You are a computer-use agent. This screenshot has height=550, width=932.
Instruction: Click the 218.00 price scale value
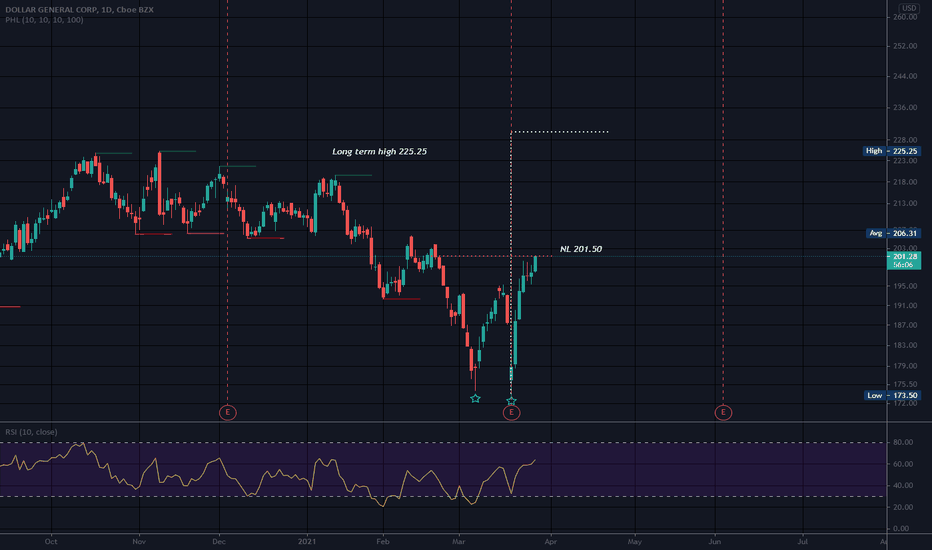coord(905,183)
